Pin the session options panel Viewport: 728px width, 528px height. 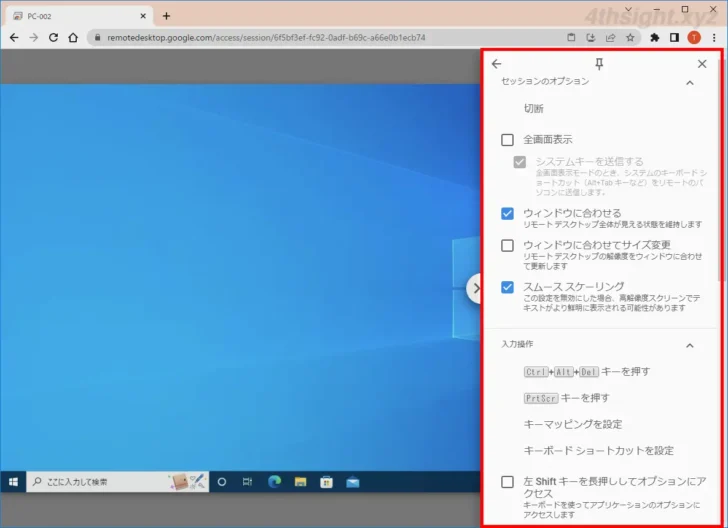click(x=599, y=64)
